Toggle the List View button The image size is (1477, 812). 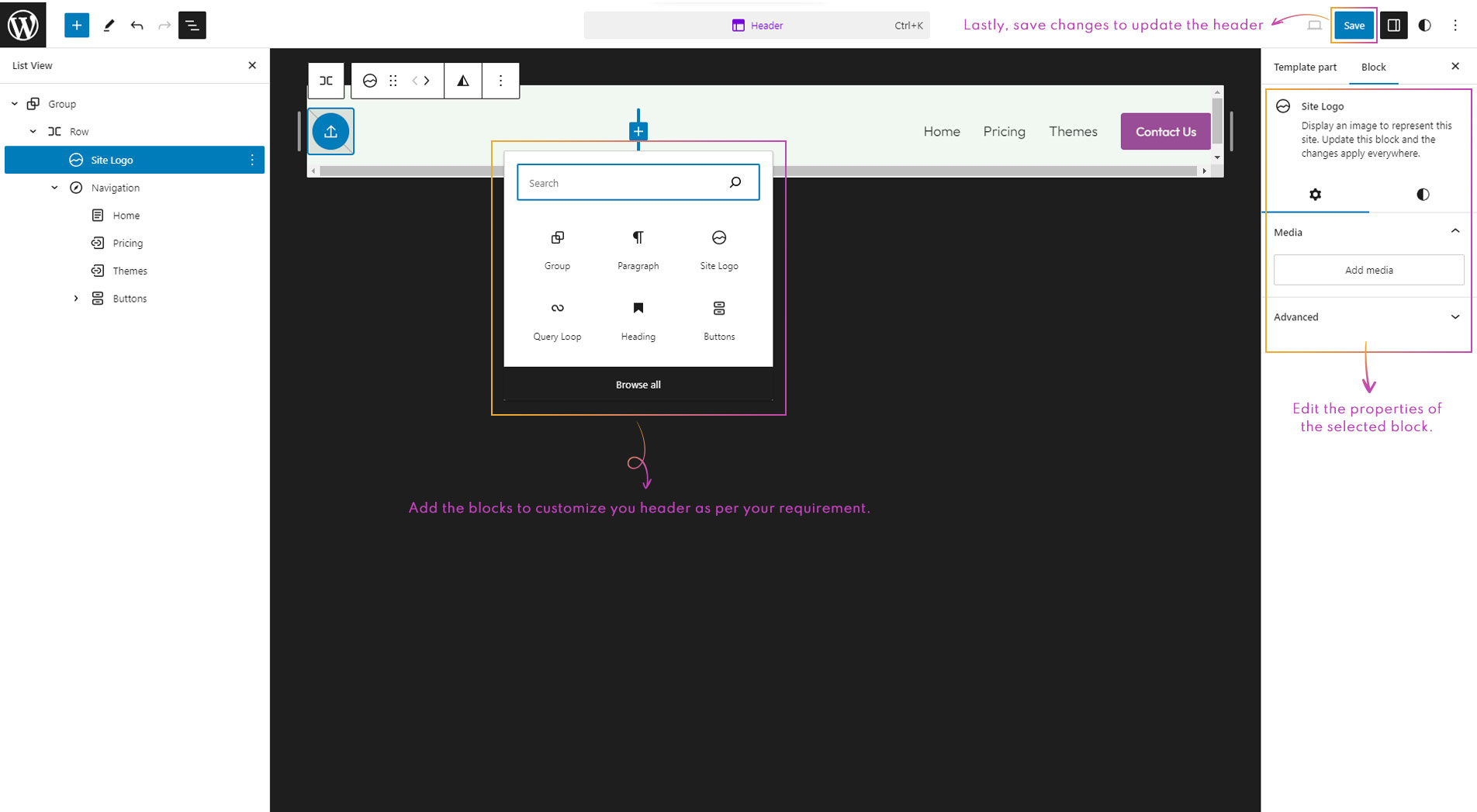(x=192, y=26)
